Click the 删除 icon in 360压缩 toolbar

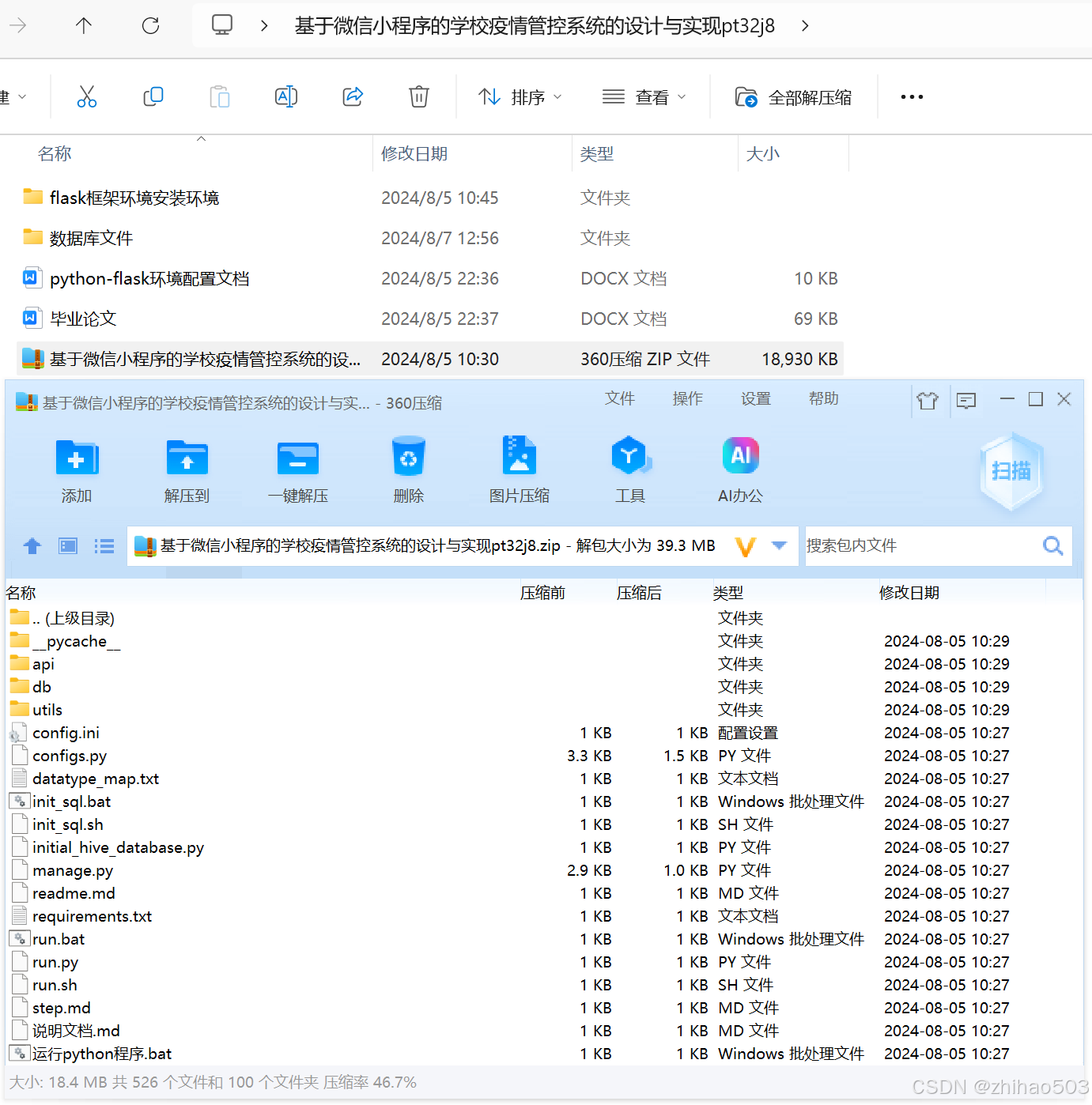[408, 470]
